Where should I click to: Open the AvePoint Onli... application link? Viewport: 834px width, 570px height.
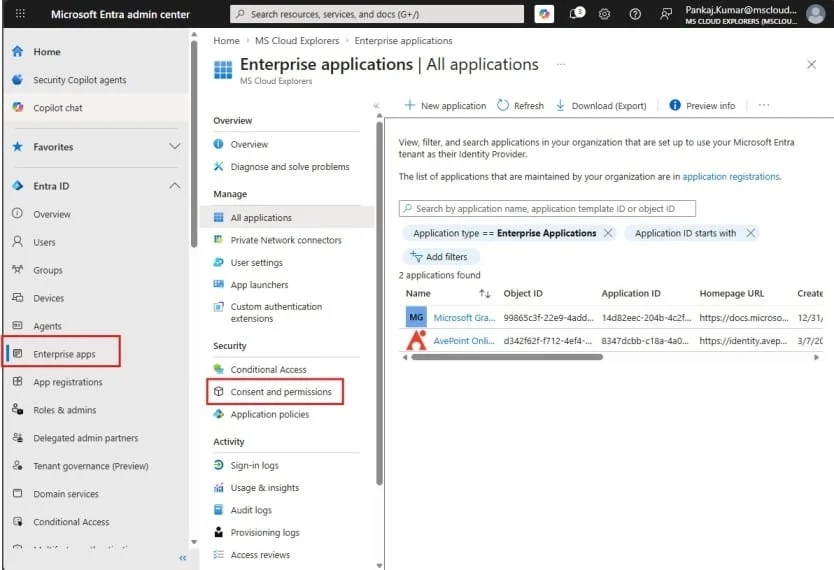pyautogui.click(x=464, y=341)
